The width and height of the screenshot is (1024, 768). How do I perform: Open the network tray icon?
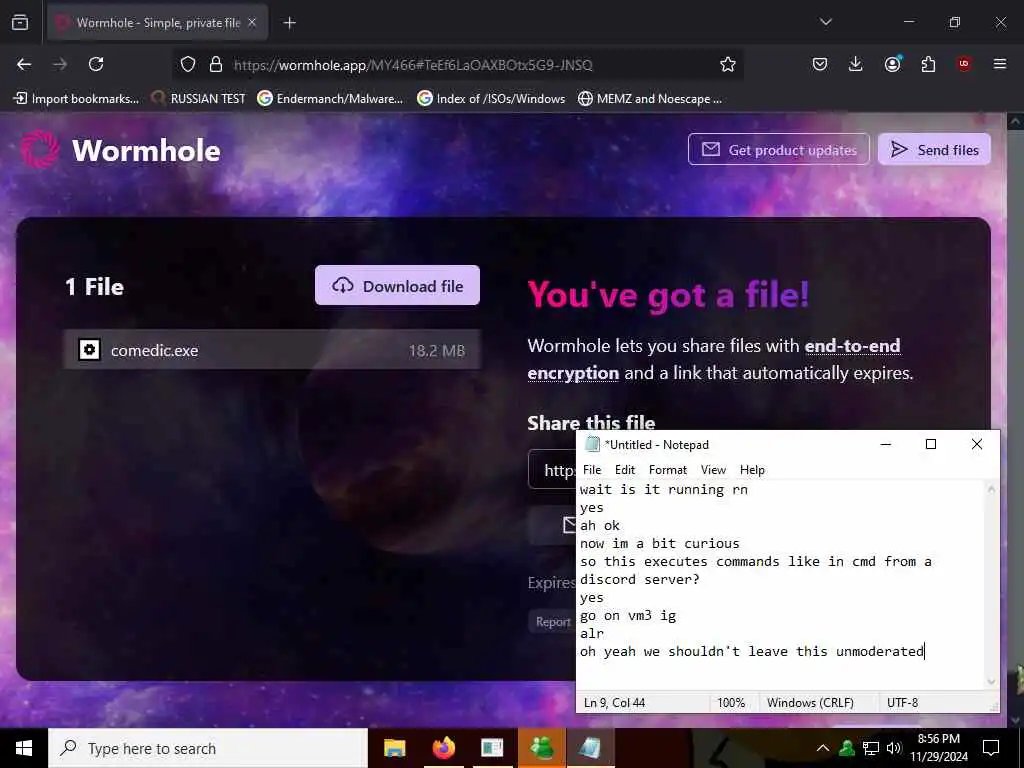(871, 748)
